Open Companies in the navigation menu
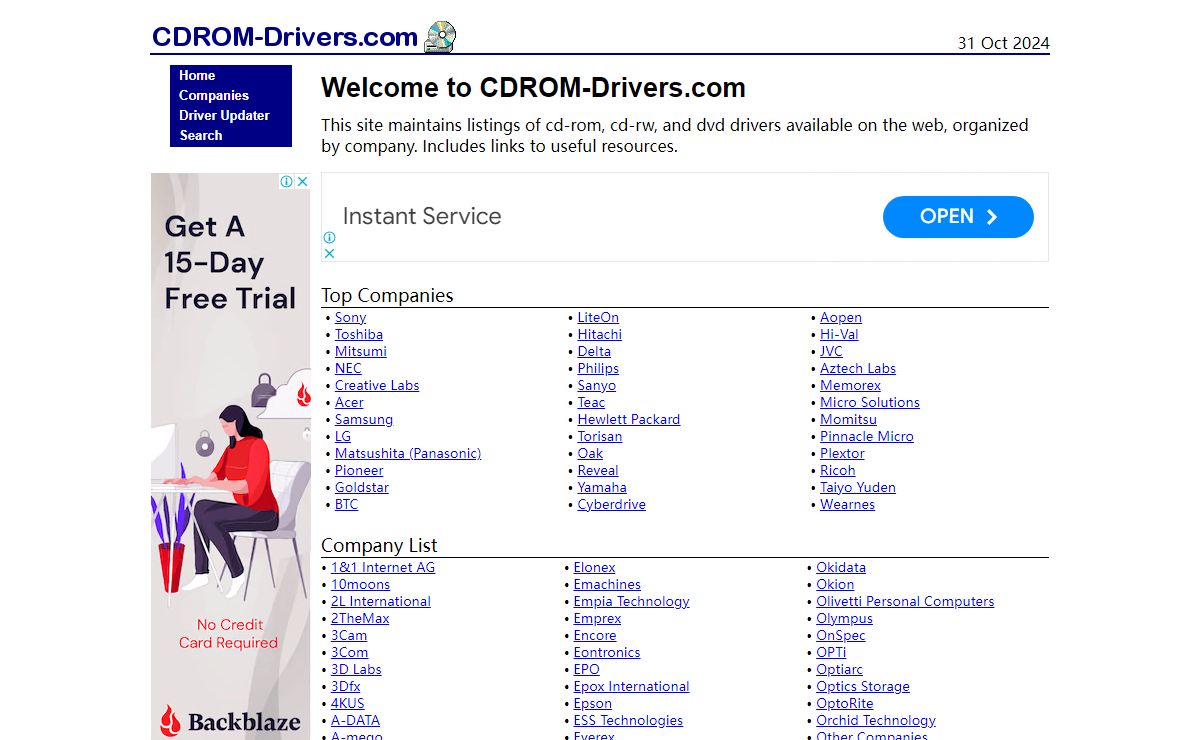 pyautogui.click(x=214, y=95)
